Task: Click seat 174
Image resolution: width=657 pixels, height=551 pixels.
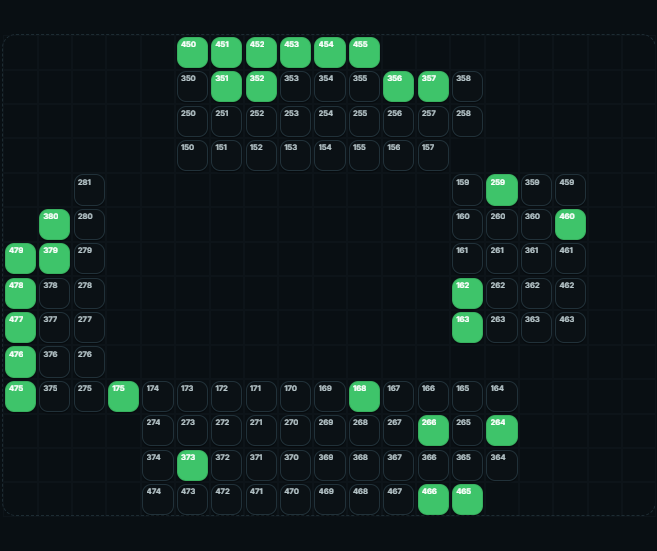Action: click(x=158, y=396)
